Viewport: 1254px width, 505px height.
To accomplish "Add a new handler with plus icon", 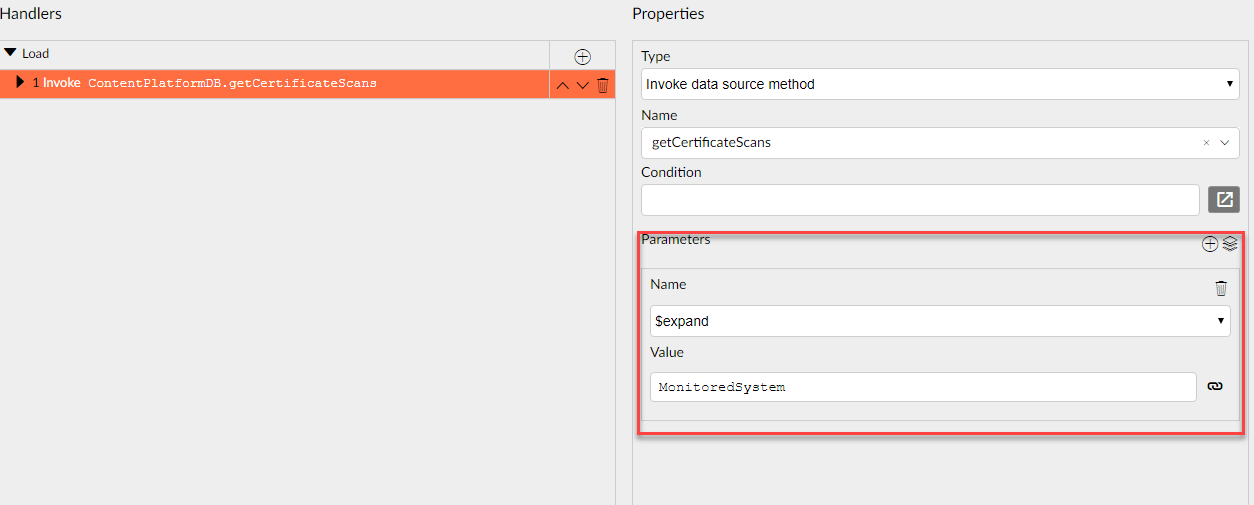I will [583, 57].
